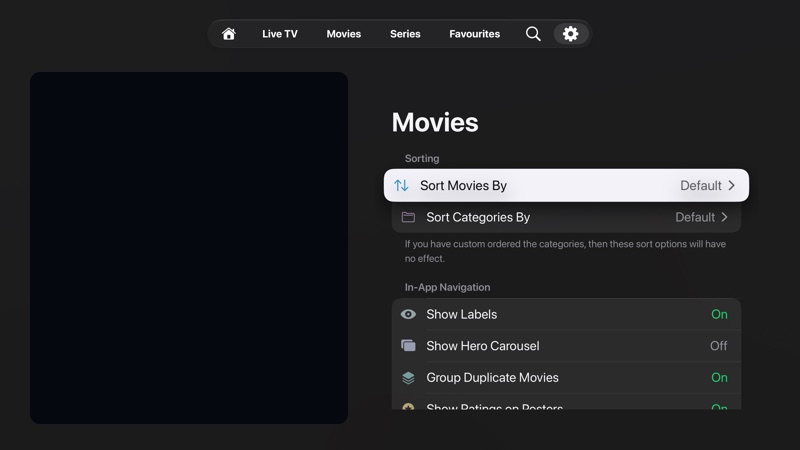Click the Group Duplicate Movies text

coord(492,378)
